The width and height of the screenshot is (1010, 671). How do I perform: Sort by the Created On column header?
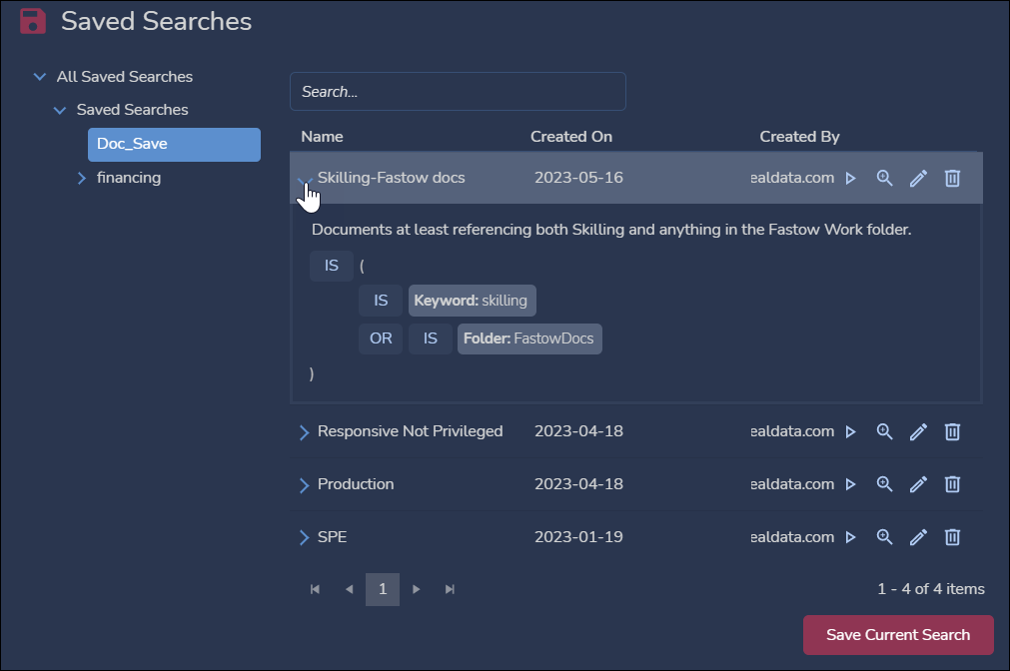571,136
